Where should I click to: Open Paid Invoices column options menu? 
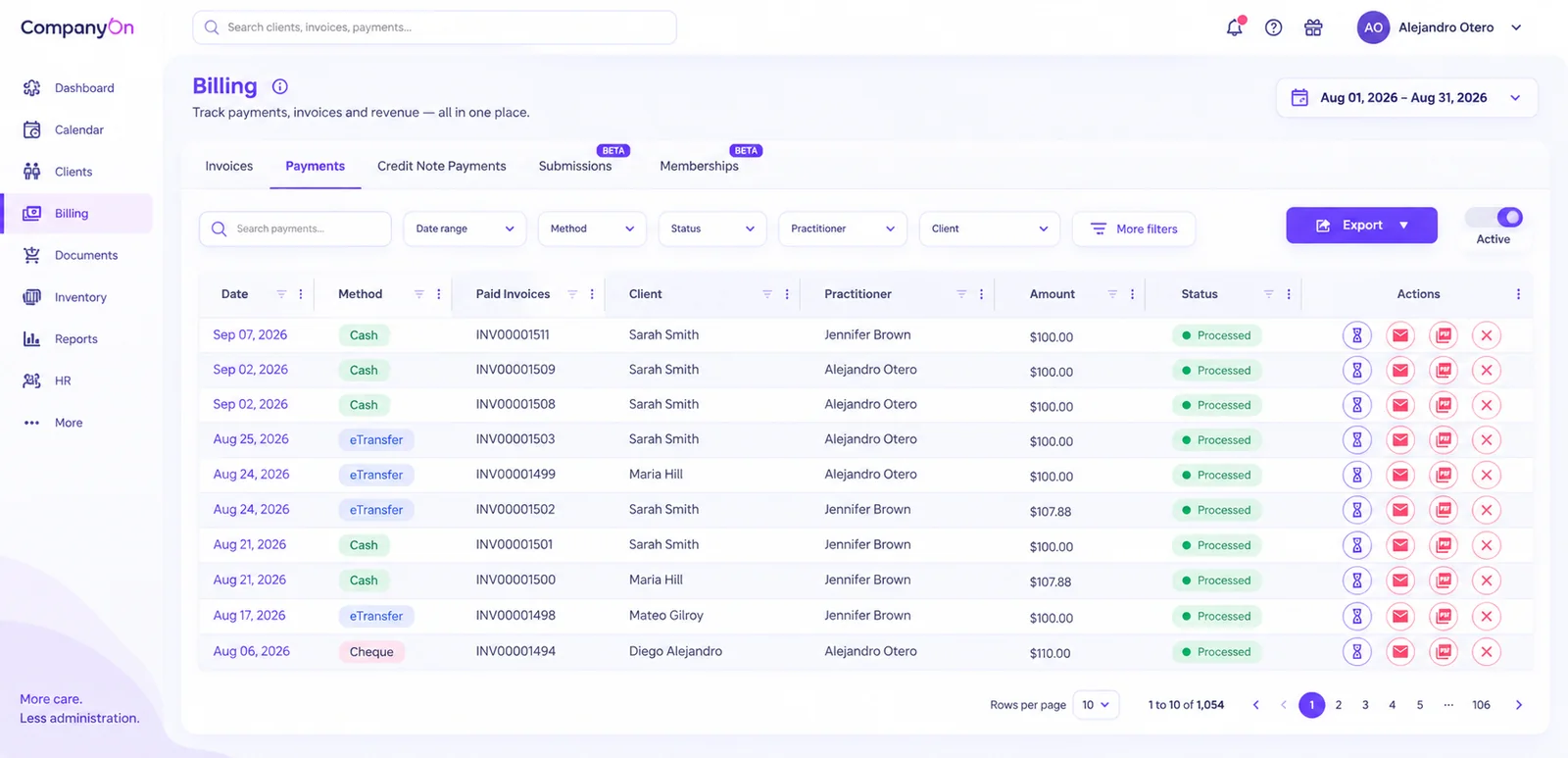pyautogui.click(x=592, y=294)
